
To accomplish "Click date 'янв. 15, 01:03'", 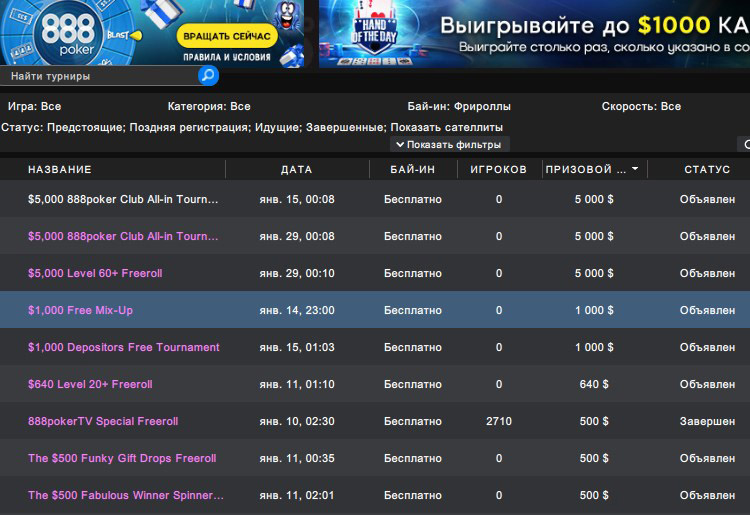I will [297, 347].
